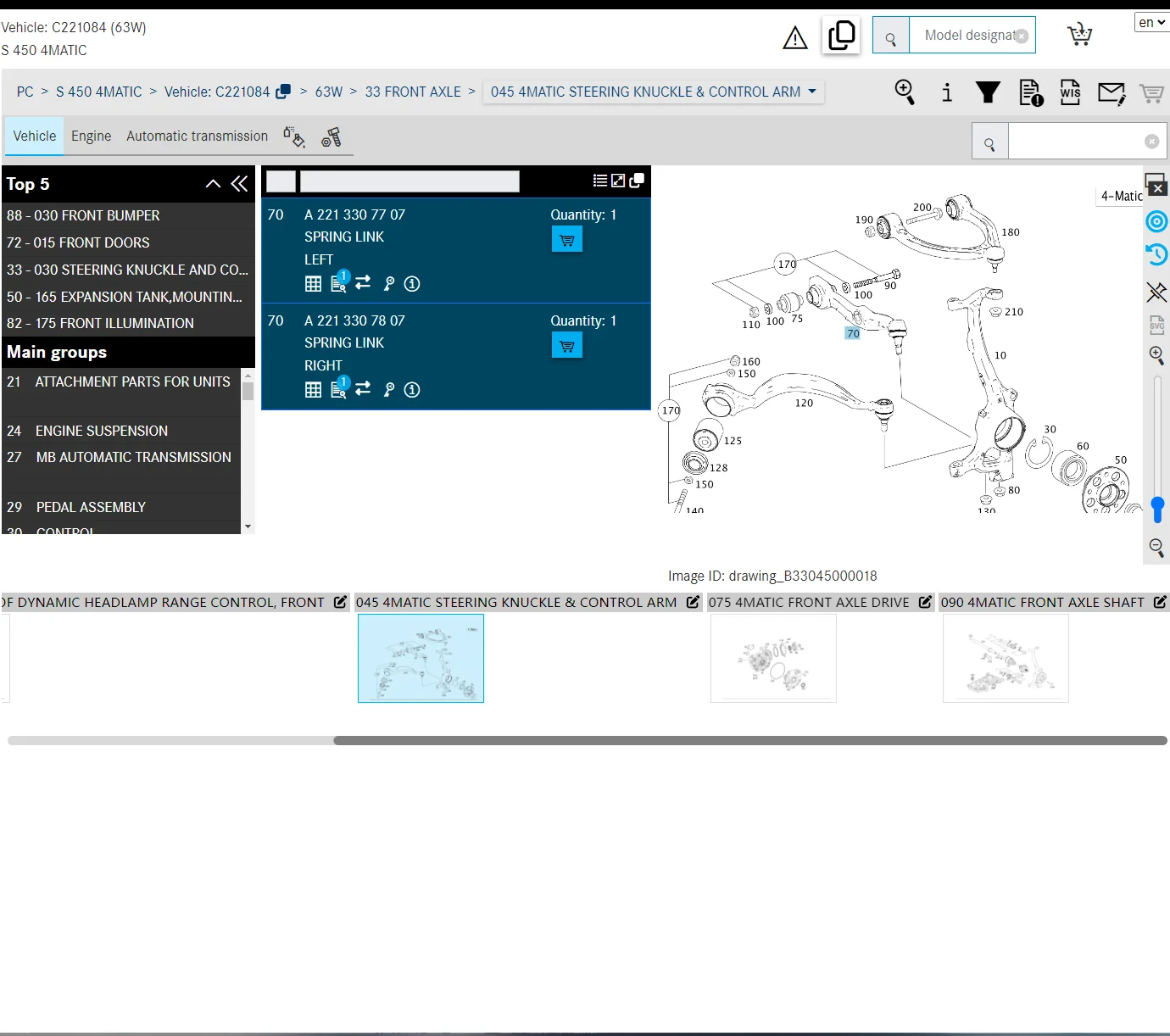Click edit icon beside 045 4MATIC STEERING KNUCKLE title

pos(693,602)
